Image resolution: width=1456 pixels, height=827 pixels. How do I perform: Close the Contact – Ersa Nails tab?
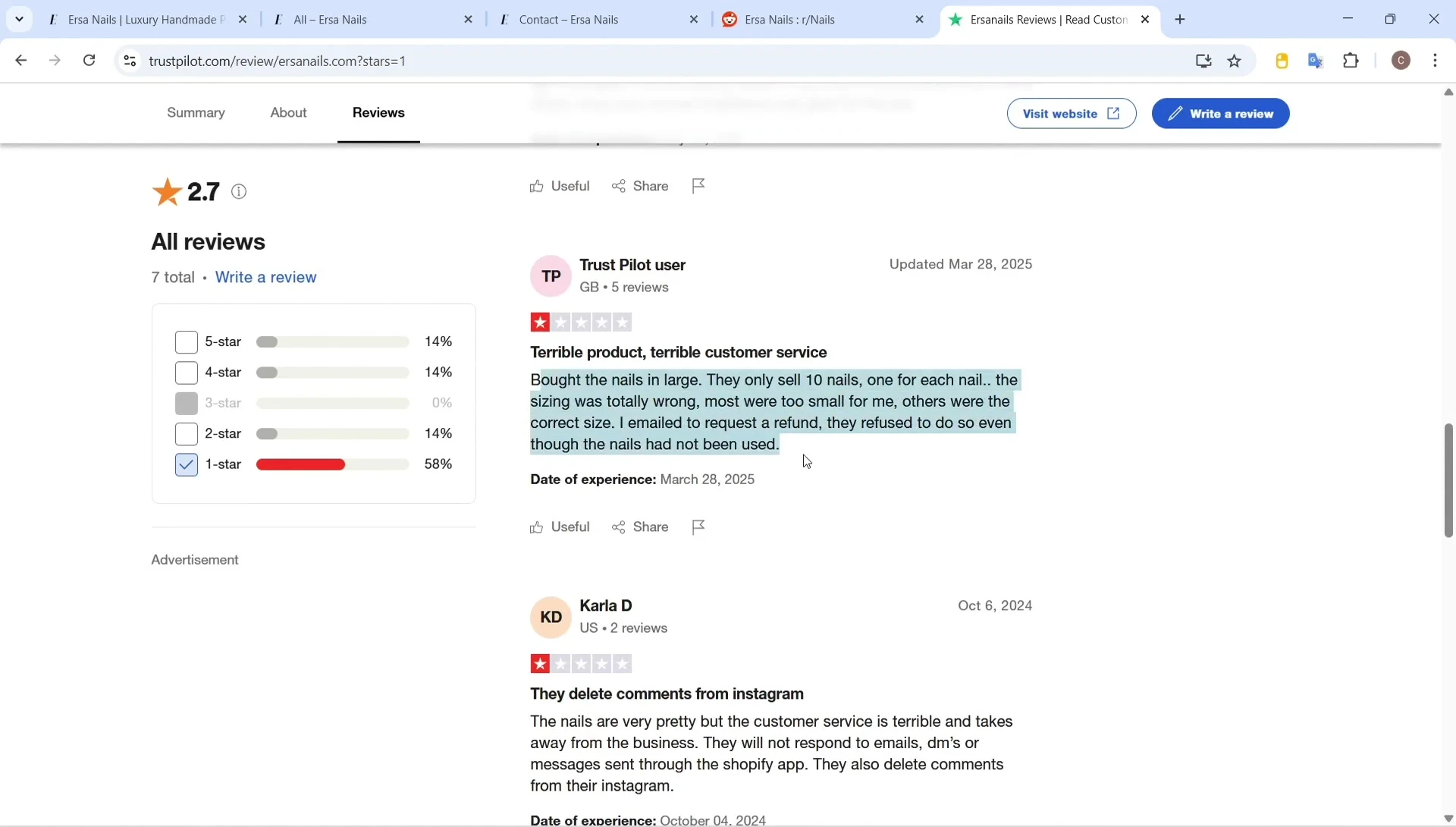[x=695, y=20]
